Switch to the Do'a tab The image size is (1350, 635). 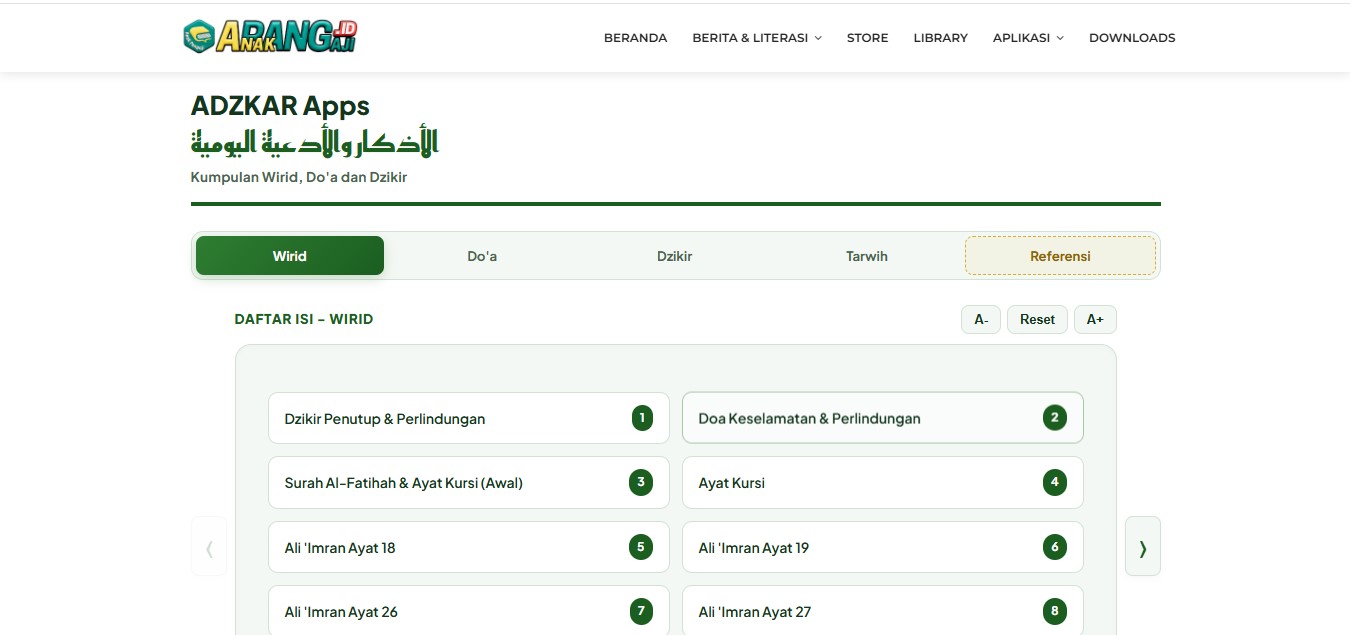coord(482,256)
